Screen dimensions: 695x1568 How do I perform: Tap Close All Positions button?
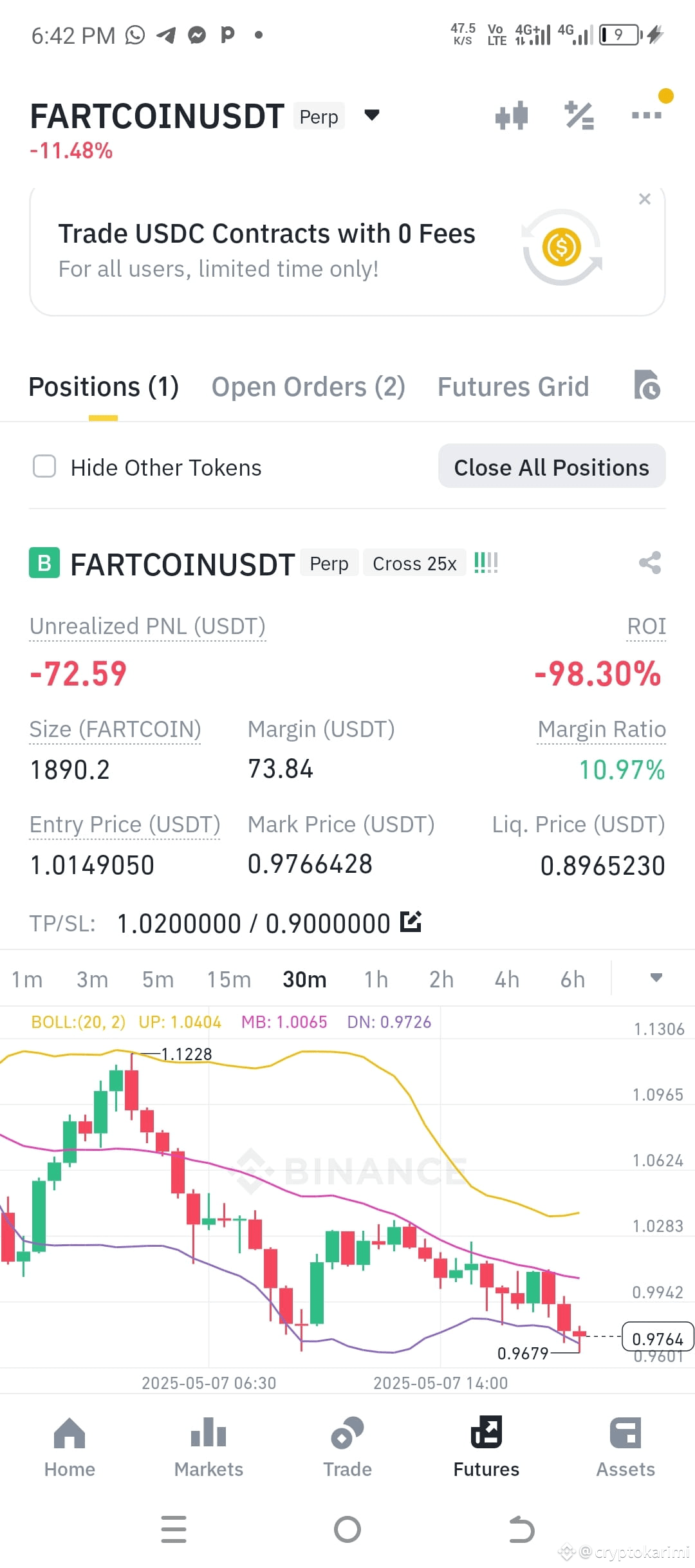(551, 467)
